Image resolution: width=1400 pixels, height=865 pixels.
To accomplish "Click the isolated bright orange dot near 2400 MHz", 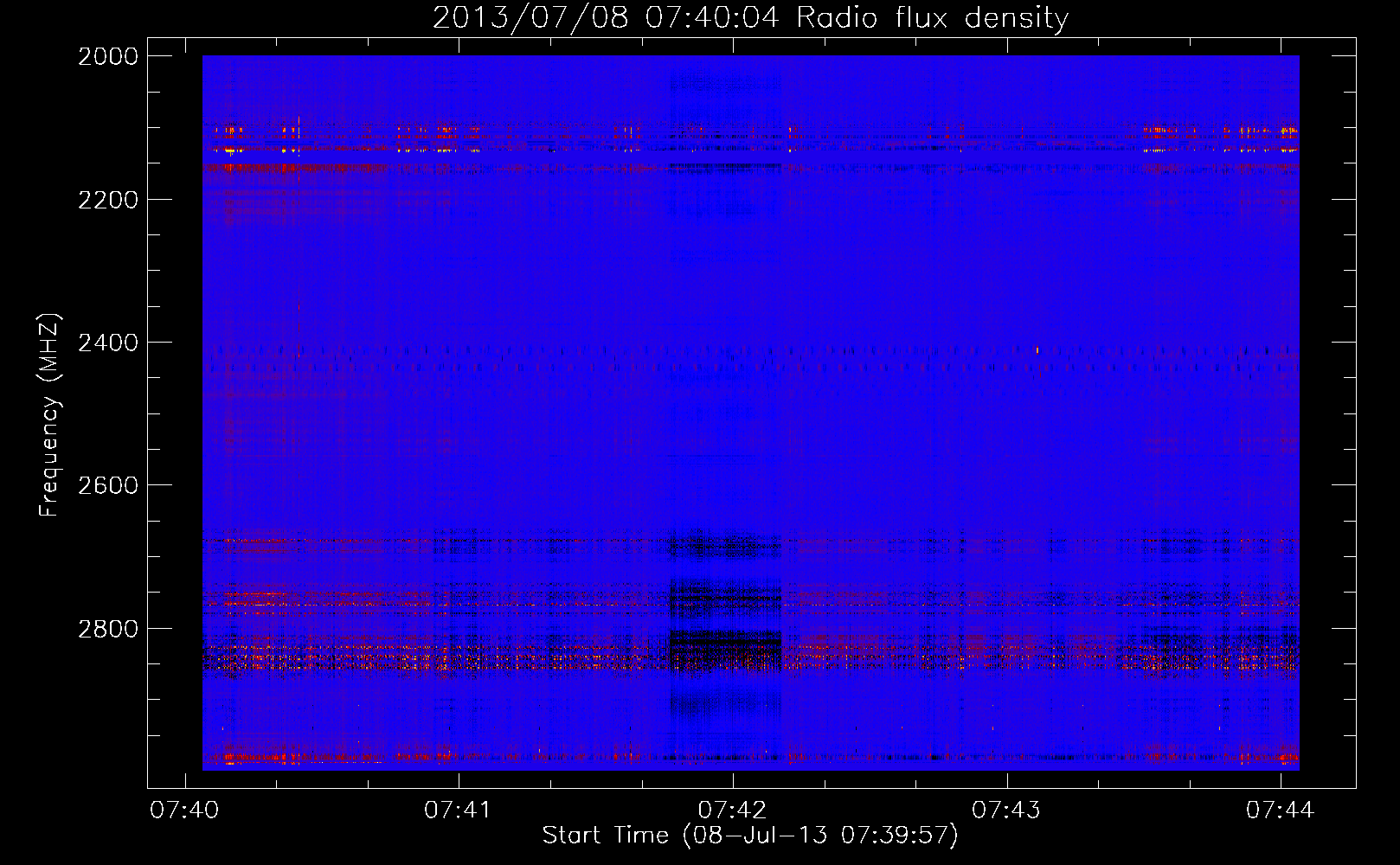I will [x=1037, y=350].
